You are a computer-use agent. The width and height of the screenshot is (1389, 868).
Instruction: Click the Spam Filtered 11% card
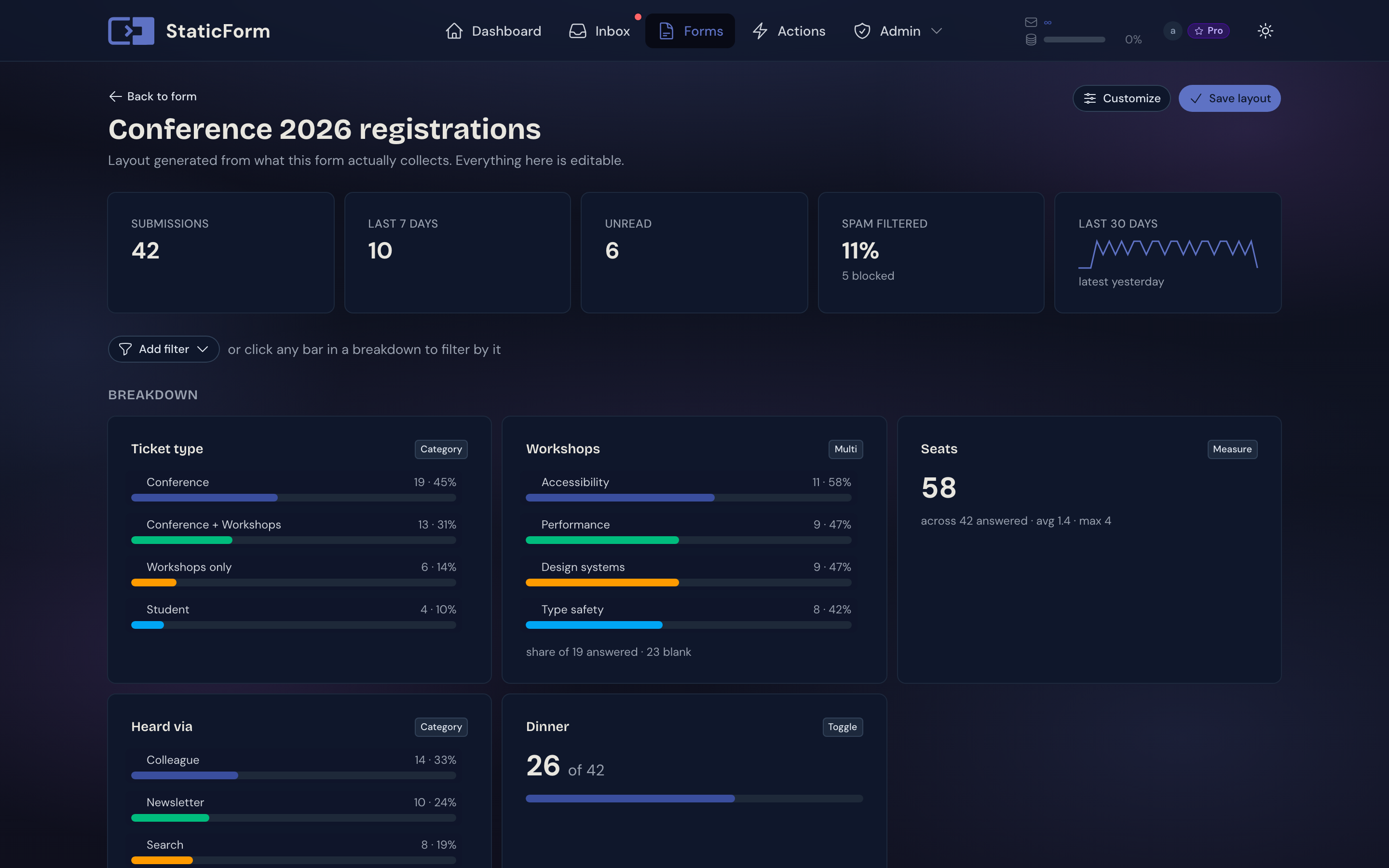[930, 253]
